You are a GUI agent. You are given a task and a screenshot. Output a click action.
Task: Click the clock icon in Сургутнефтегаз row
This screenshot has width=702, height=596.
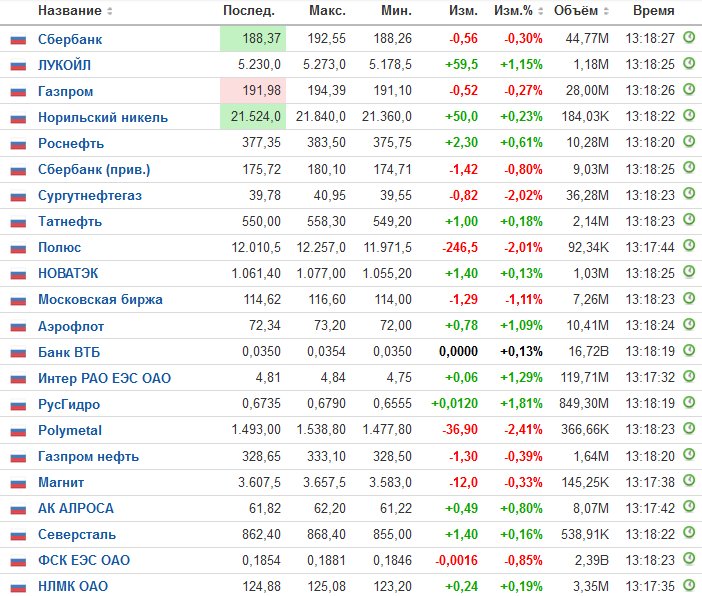[689, 193]
